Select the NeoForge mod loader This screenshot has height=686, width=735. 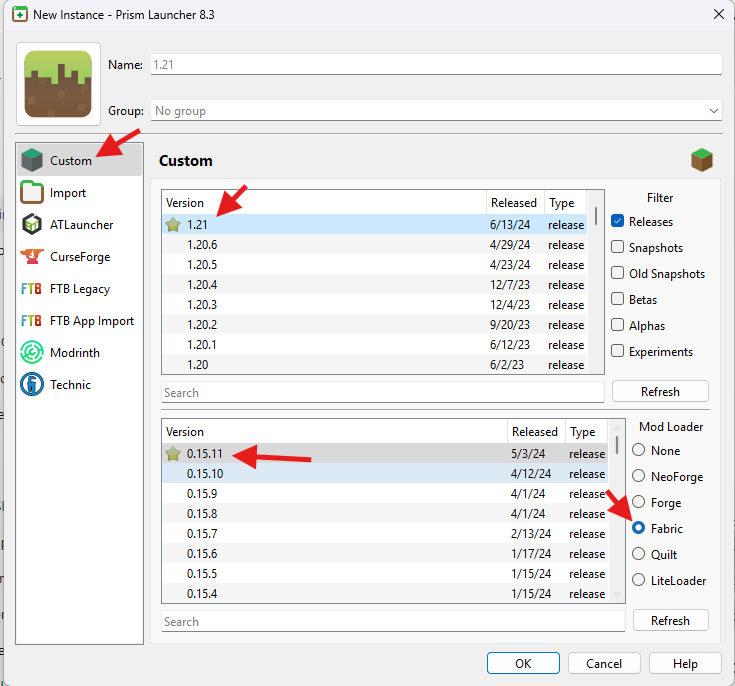click(638, 476)
